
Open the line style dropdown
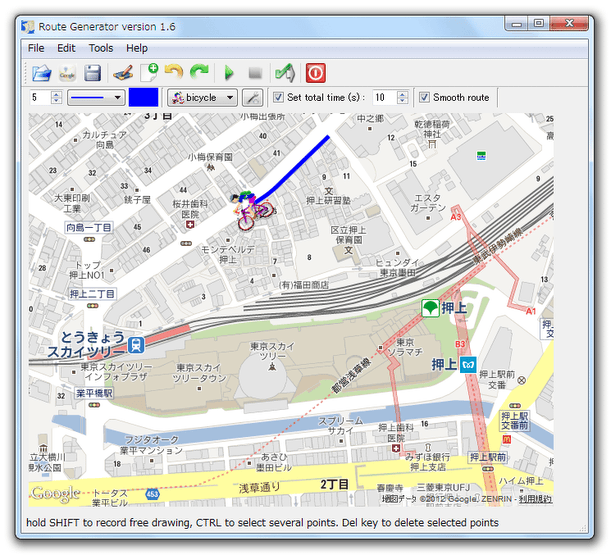[x=96, y=97]
